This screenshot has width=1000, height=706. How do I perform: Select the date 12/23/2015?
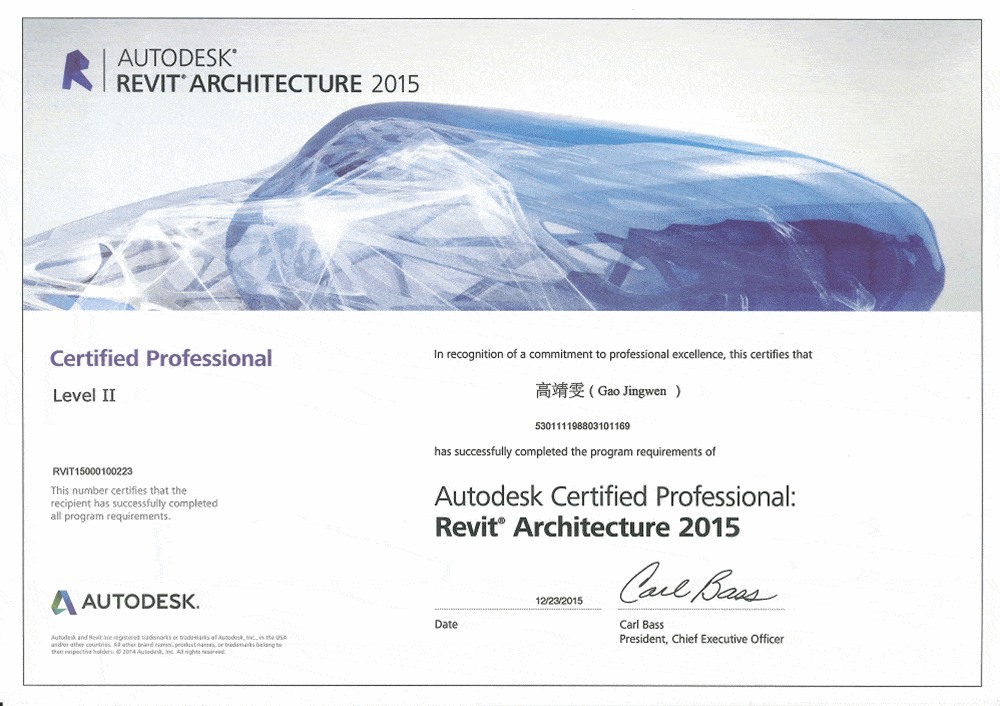560,601
